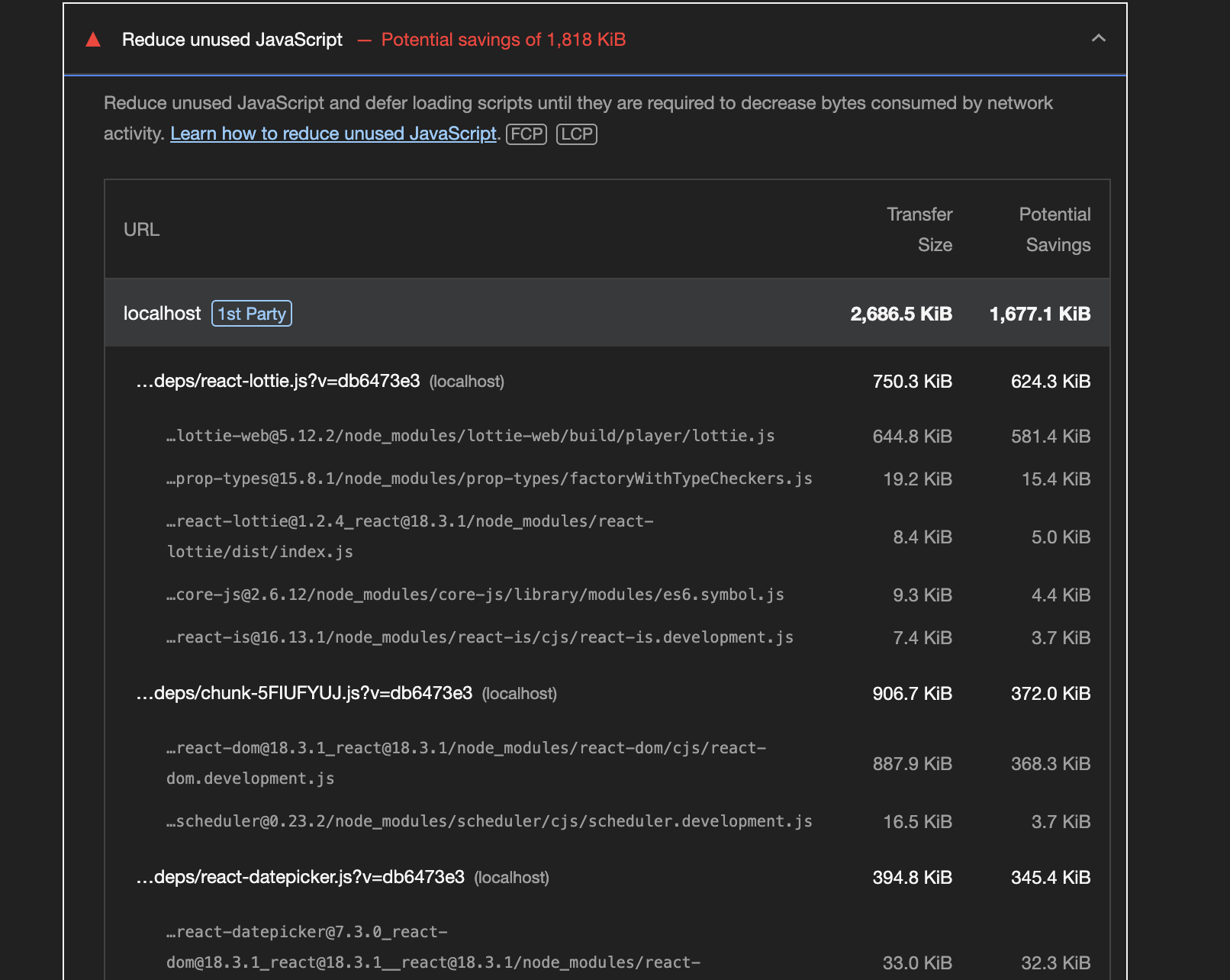Open the deps/react-lottie.js URL link
Screen dimensions: 1230x980
point(279,381)
